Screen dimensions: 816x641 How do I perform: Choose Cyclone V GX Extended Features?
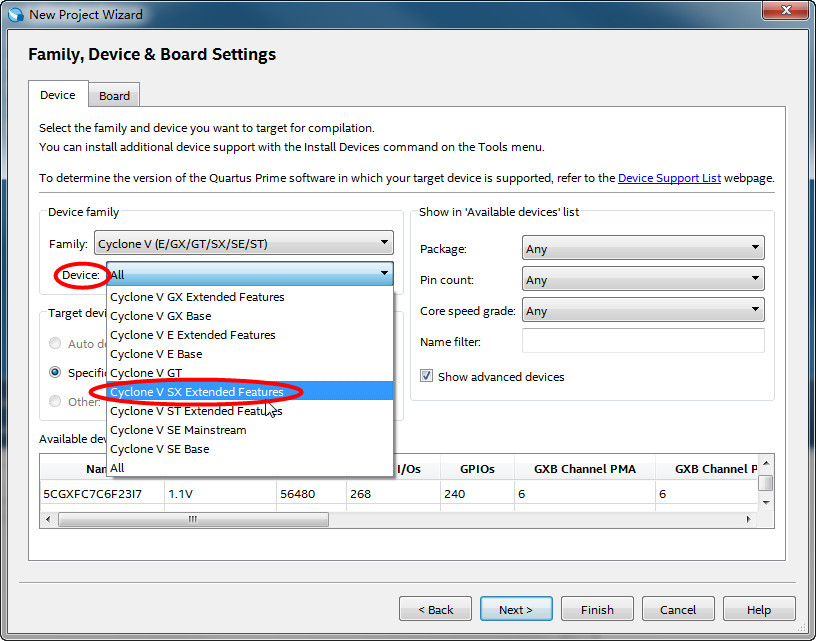[250, 297]
